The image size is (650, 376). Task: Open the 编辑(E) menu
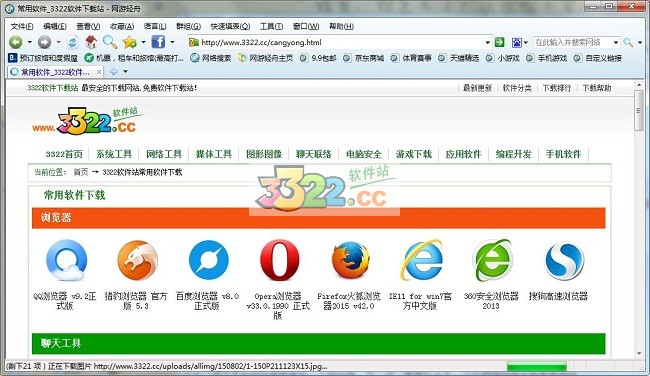point(55,27)
